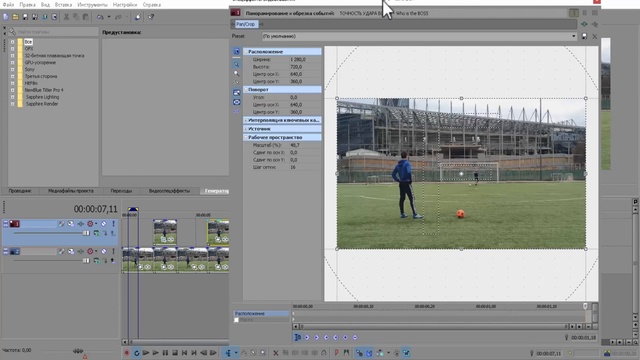Click track 2 Track FX icon
Image resolution: width=640 pixels, height=360 pixels.
click(80, 251)
